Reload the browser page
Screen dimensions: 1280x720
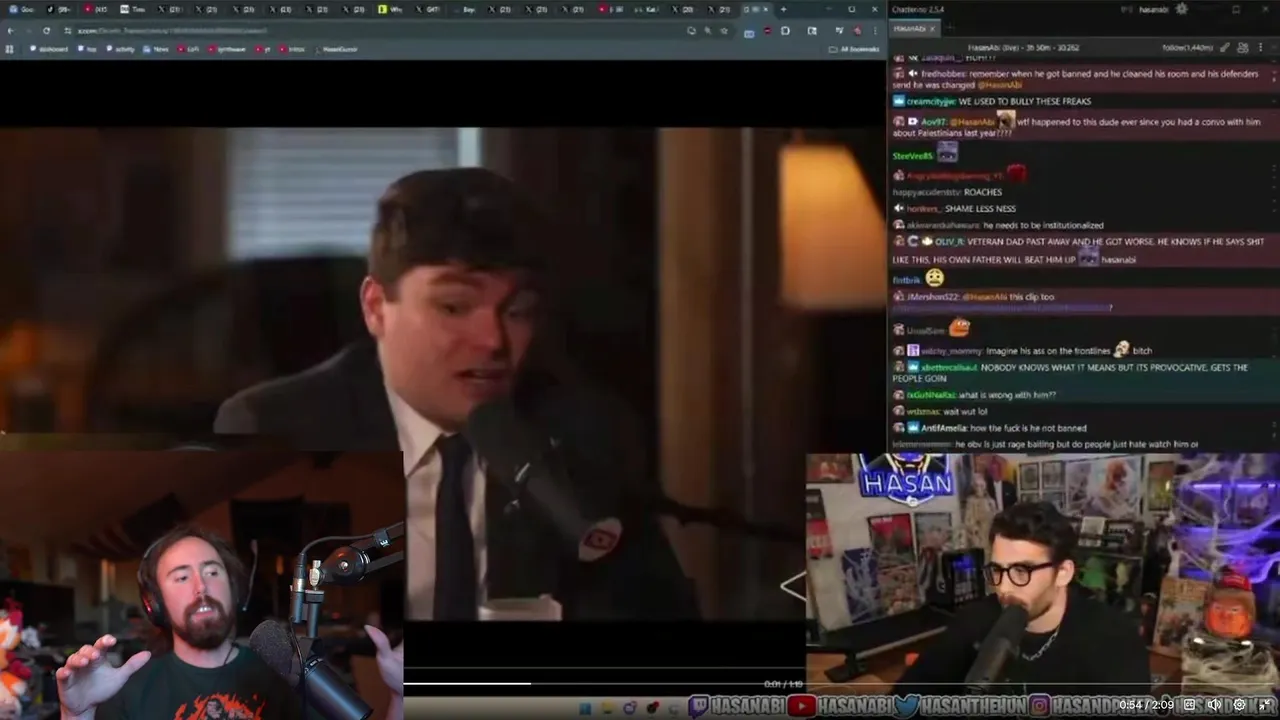tap(46, 31)
